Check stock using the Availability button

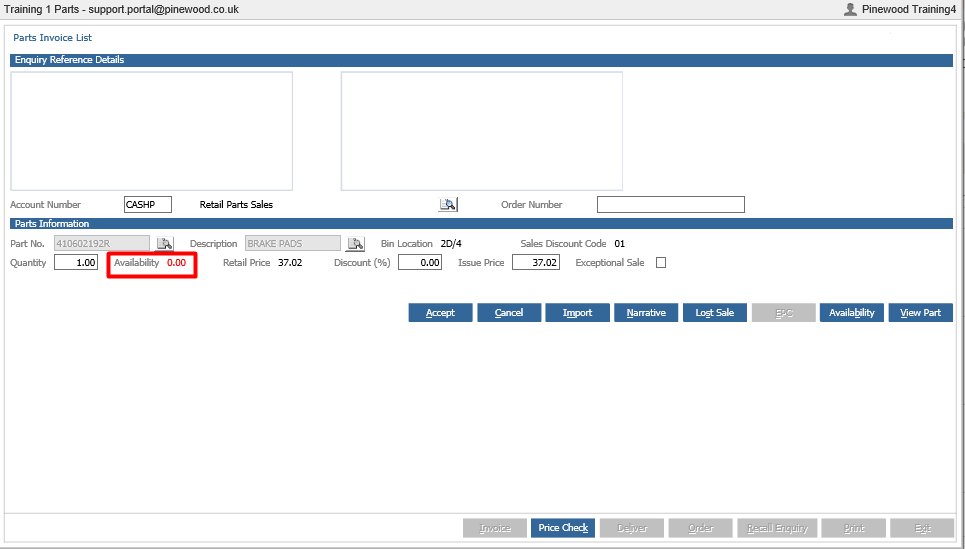click(x=852, y=313)
